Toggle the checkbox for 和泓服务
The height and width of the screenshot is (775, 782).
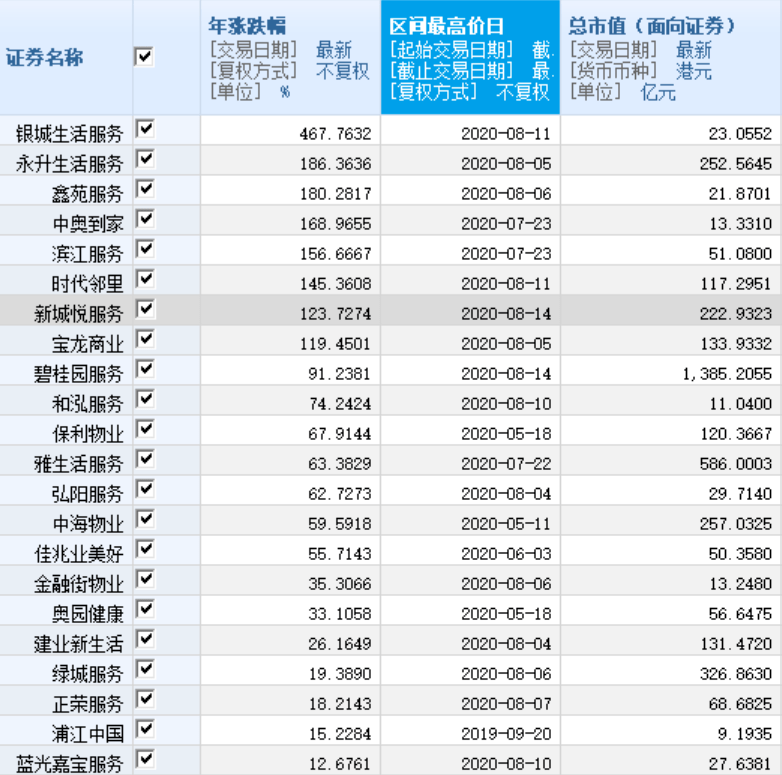tap(145, 399)
